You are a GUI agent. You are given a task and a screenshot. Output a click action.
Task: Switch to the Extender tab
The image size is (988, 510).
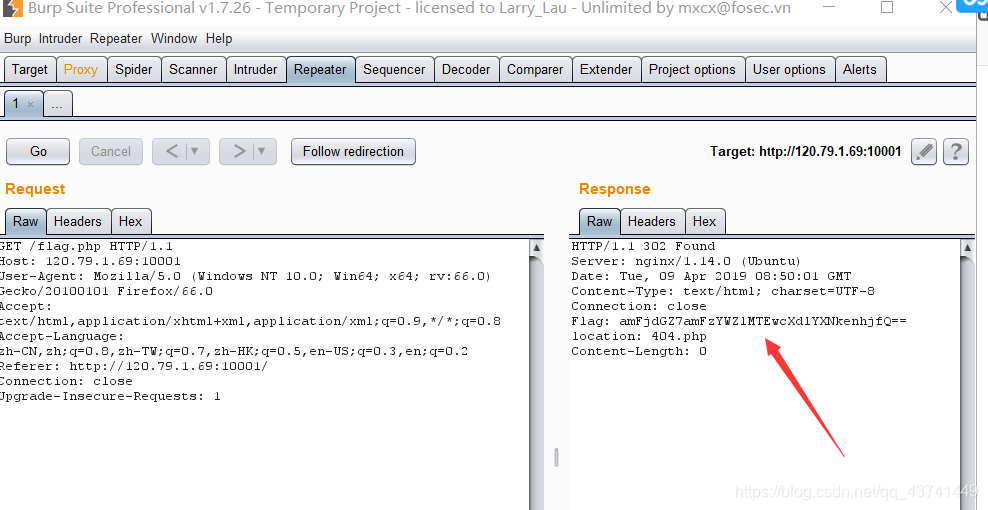tap(606, 69)
